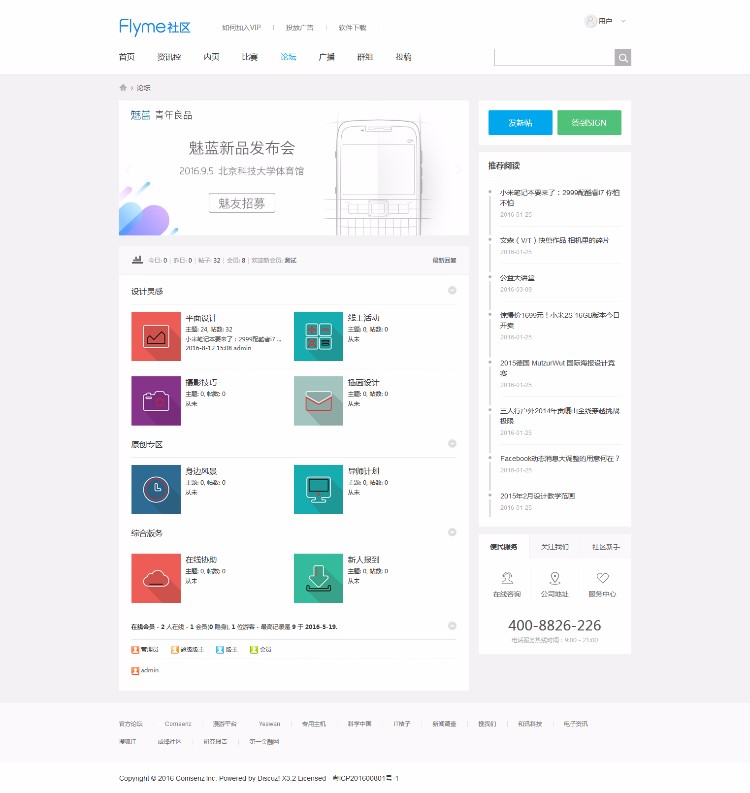The width and height of the screenshot is (750, 793).
Task: Click the Flyme社区 logo
Action: 155,27
